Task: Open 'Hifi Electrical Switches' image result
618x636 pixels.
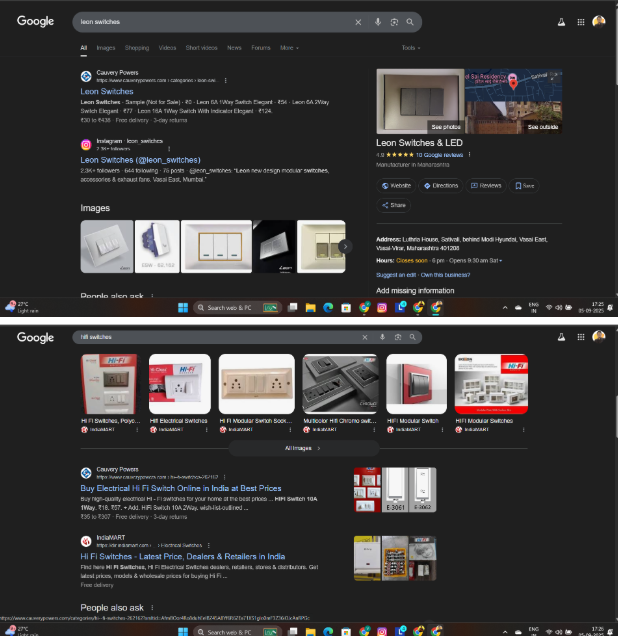Action: pyautogui.click(x=180, y=384)
